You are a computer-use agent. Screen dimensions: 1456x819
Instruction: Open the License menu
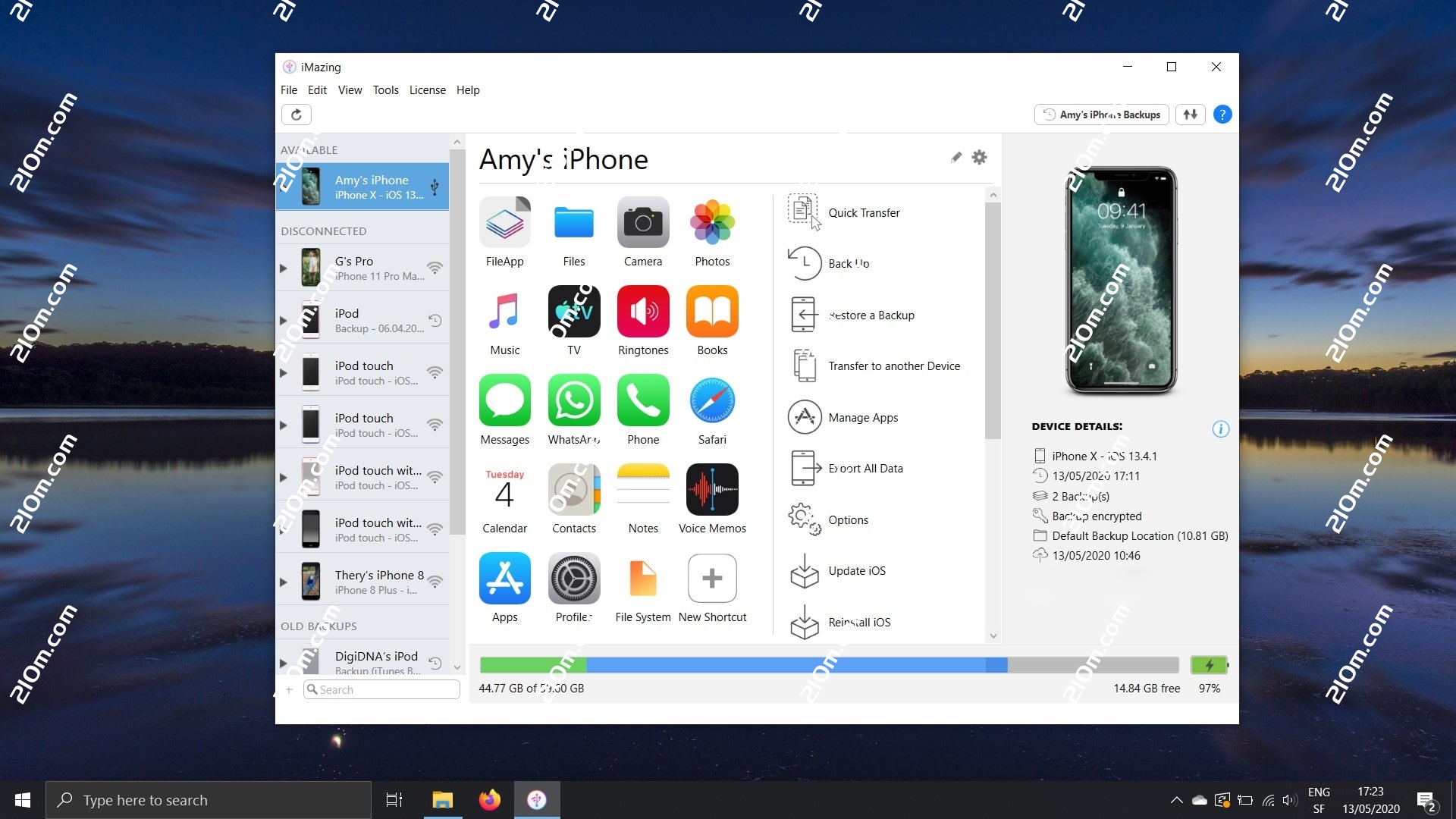point(427,89)
